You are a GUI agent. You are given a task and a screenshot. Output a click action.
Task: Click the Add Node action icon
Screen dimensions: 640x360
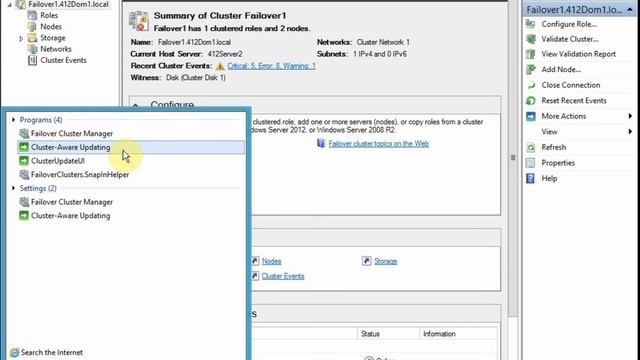[531, 69]
